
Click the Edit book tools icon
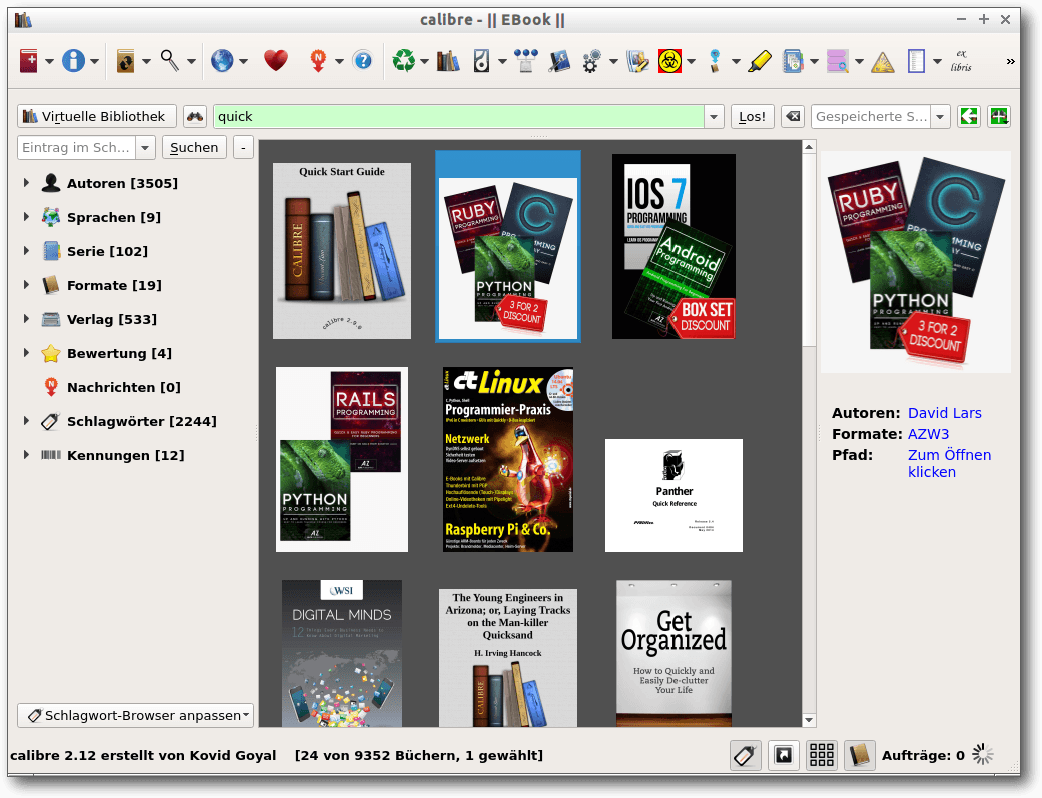pyautogui.click(x=559, y=61)
